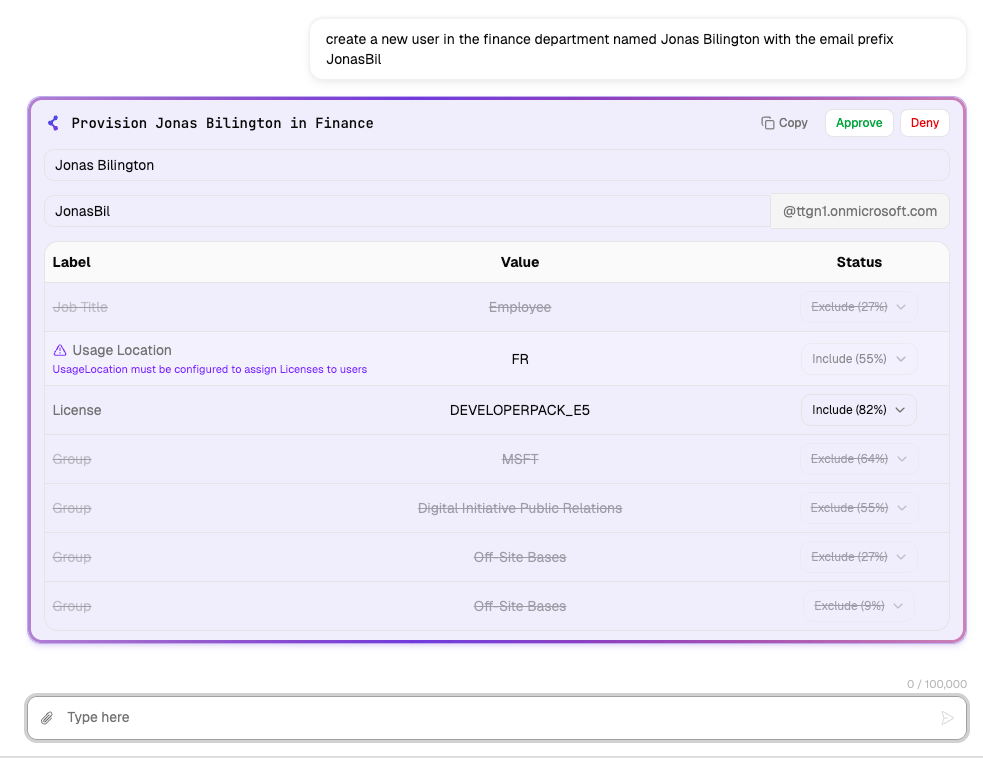Click the Value column header
Screen dimensions: 983x758
pyautogui.click(x=520, y=262)
